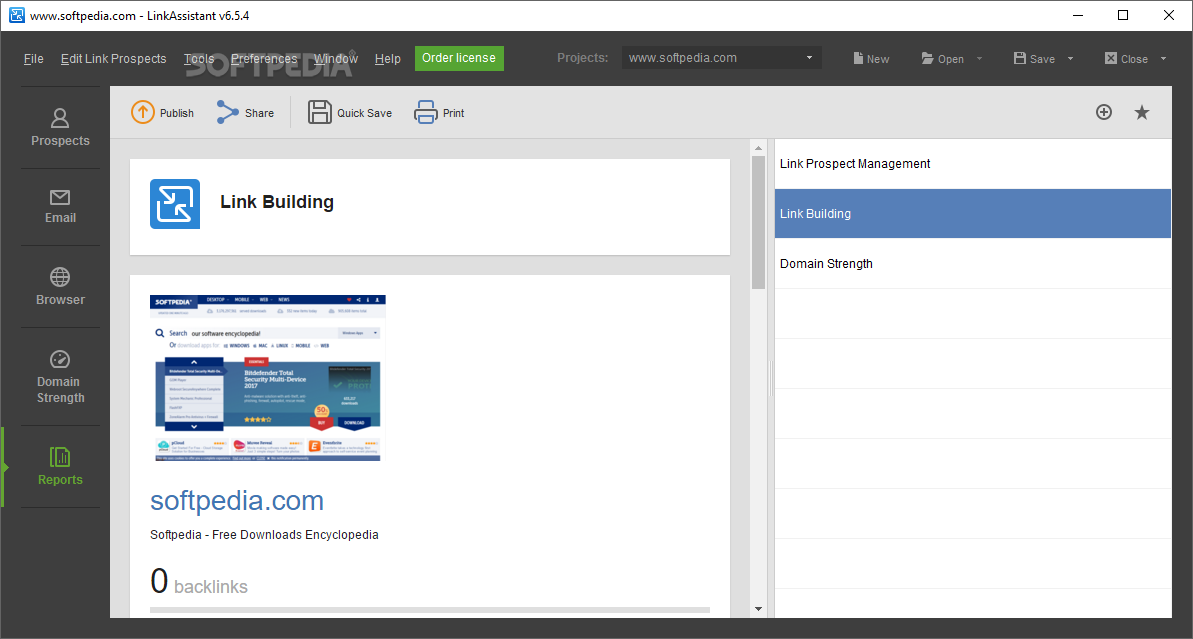Click the Softpedia website screenshot thumbnail

(267, 378)
